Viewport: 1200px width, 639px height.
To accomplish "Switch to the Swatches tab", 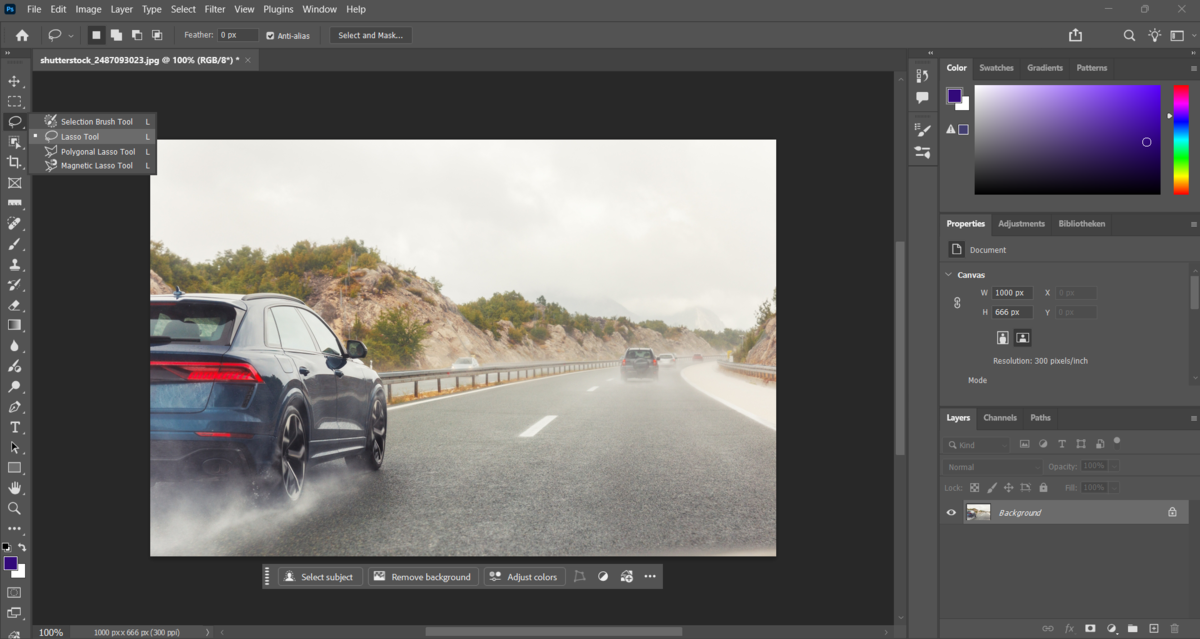I will [x=996, y=68].
